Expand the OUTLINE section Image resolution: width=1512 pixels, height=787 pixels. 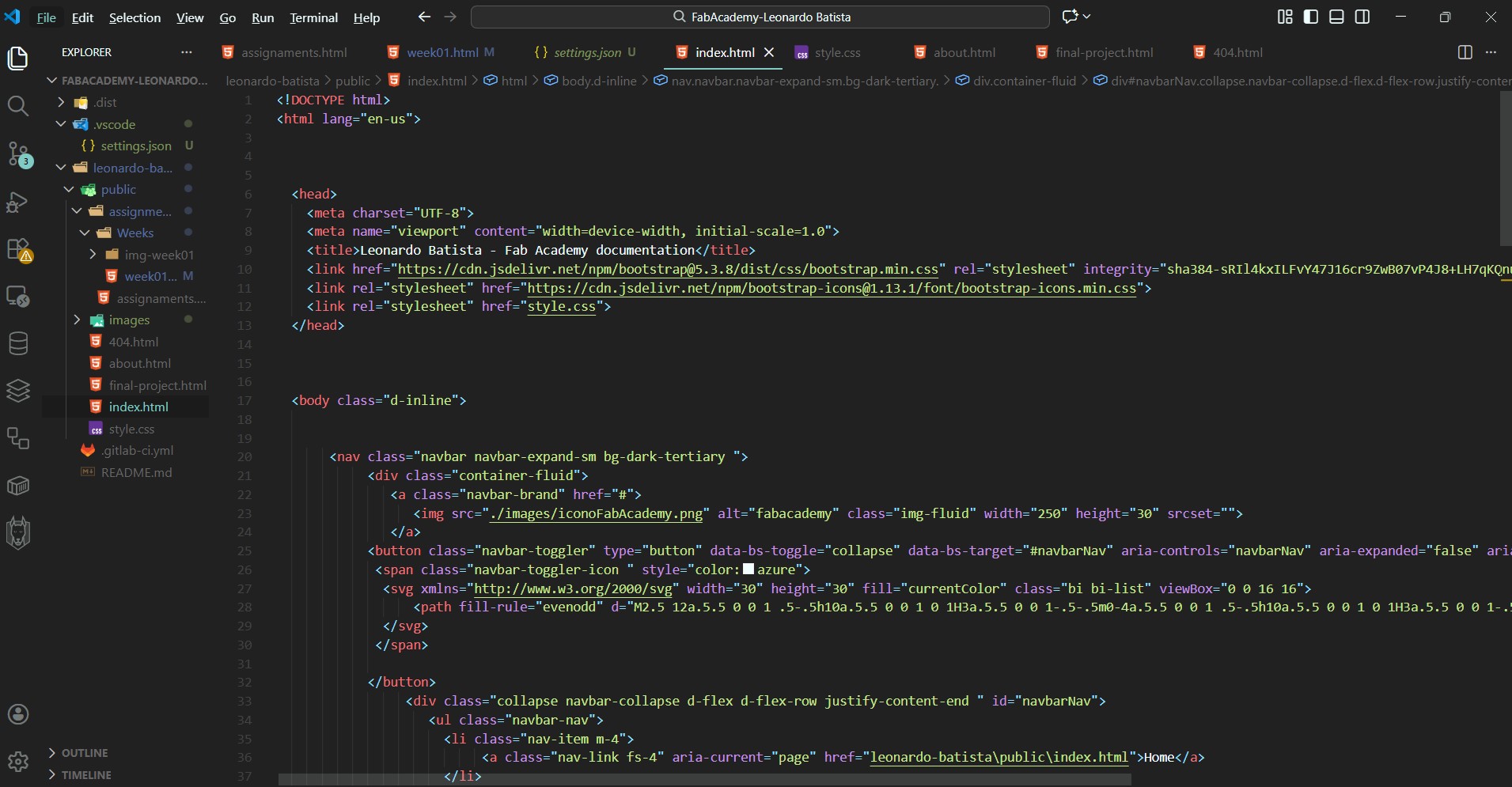(x=85, y=753)
